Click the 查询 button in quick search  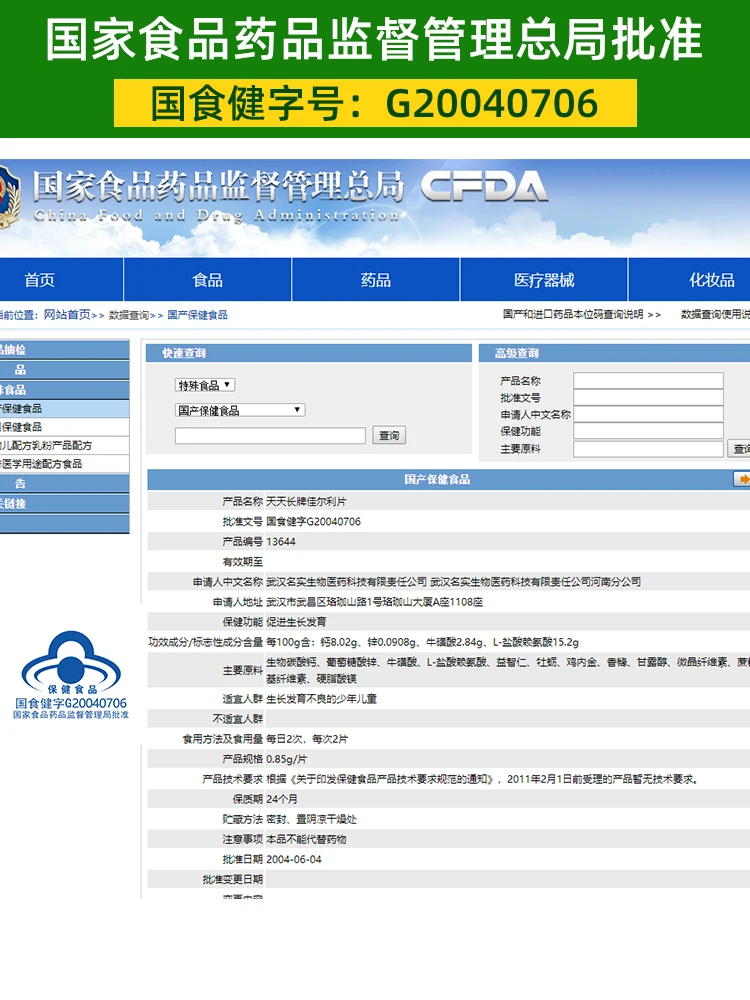[x=389, y=436]
